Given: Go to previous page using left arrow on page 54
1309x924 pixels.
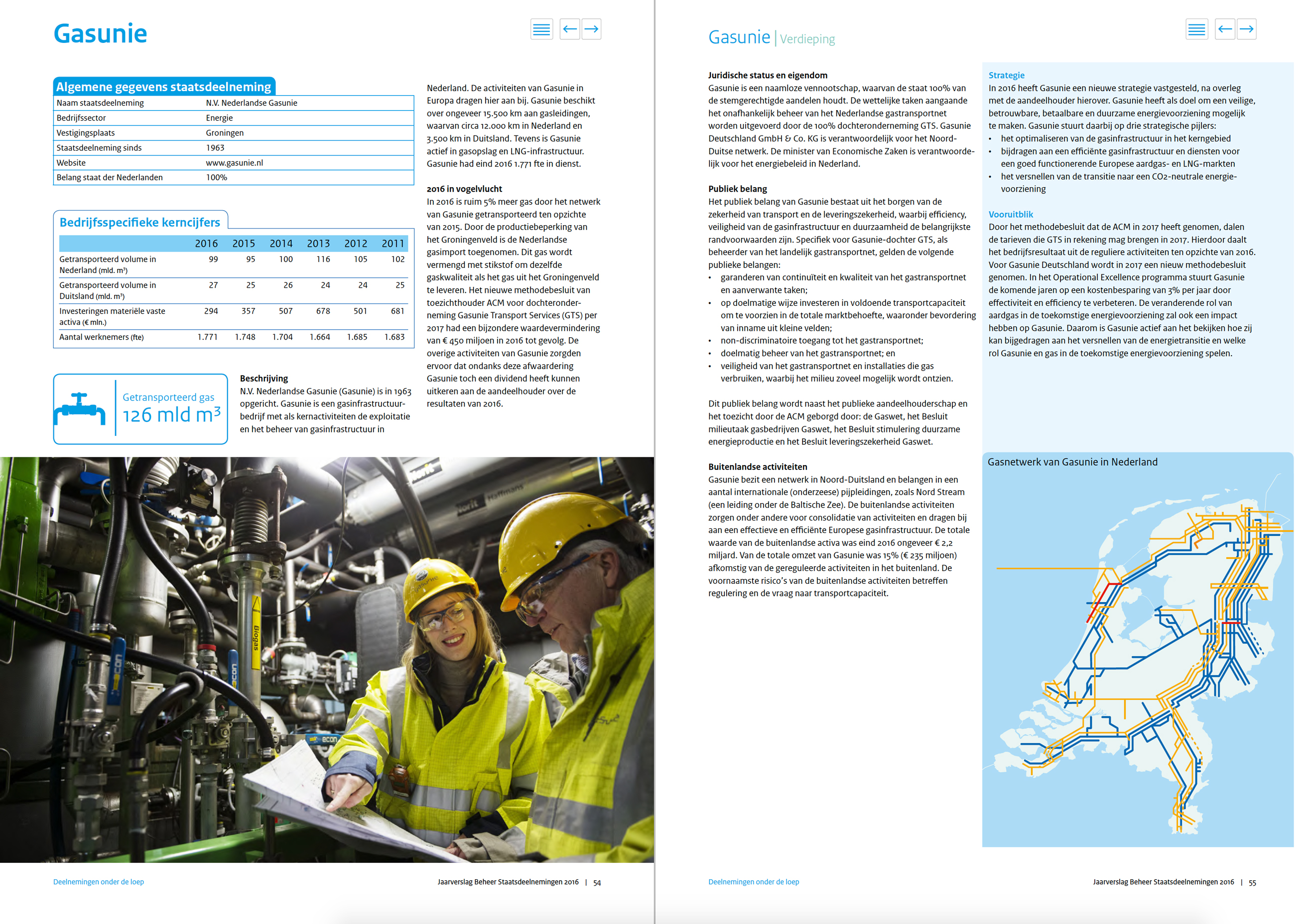Looking at the screenshot, I should (x=569, y=29).
